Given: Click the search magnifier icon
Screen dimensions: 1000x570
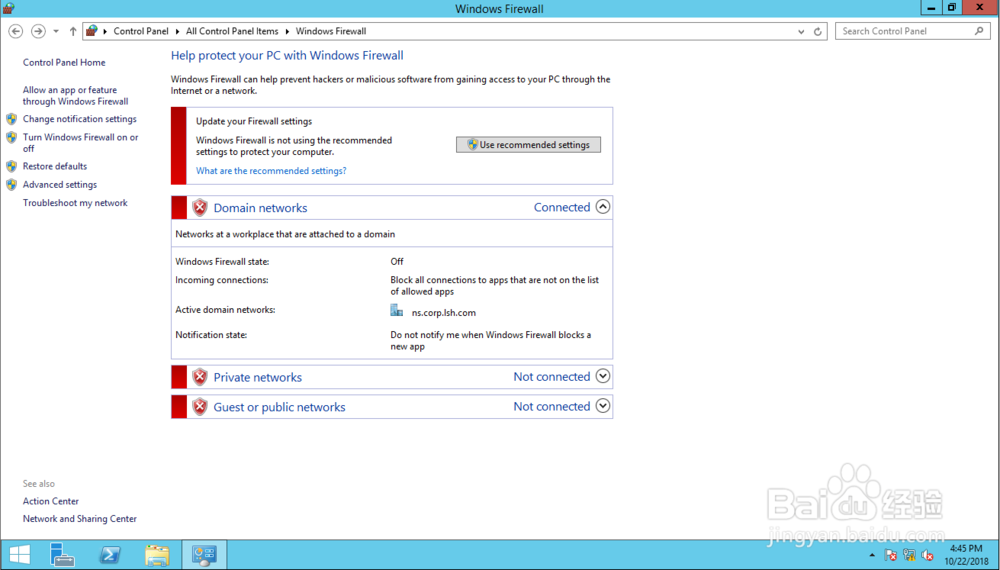Looking at the screenshot, I should (979, 31).
